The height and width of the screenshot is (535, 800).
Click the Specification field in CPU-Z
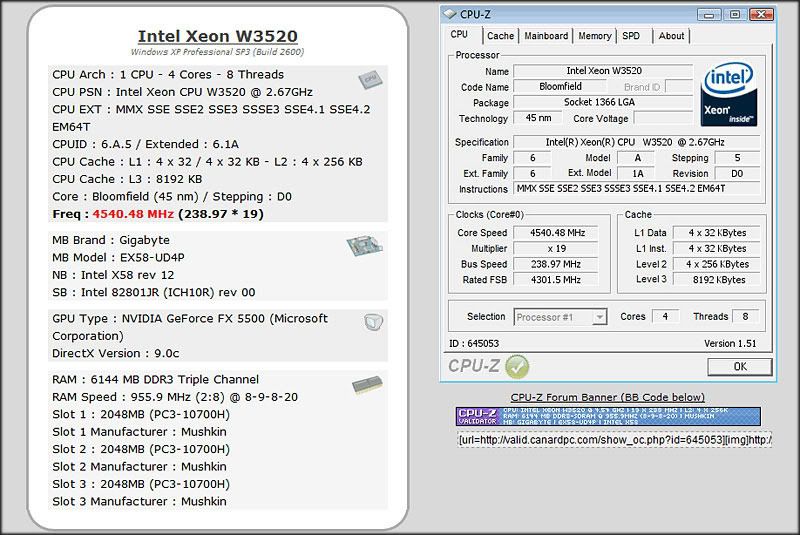pos(636,142)
